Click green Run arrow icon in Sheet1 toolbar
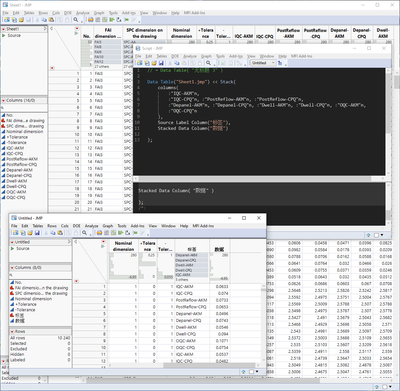 click(112, 20)
